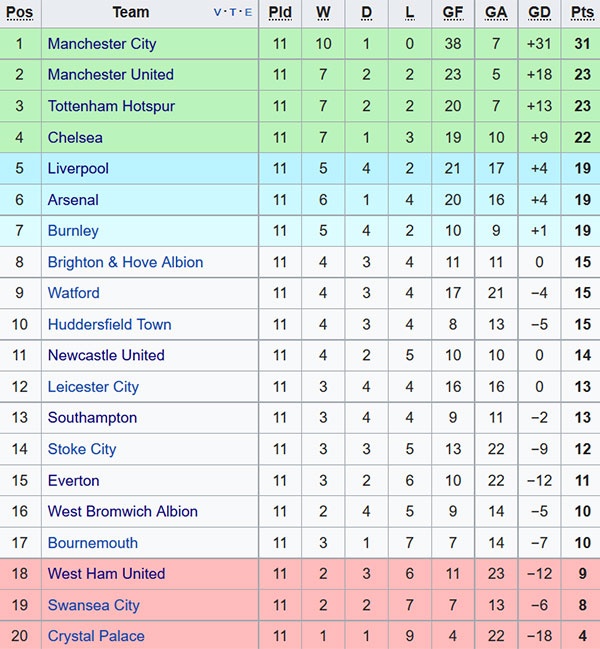Screen dimensions: 600x649
Task: Select the Huddersfield Town link
Action: click(109, 325)
